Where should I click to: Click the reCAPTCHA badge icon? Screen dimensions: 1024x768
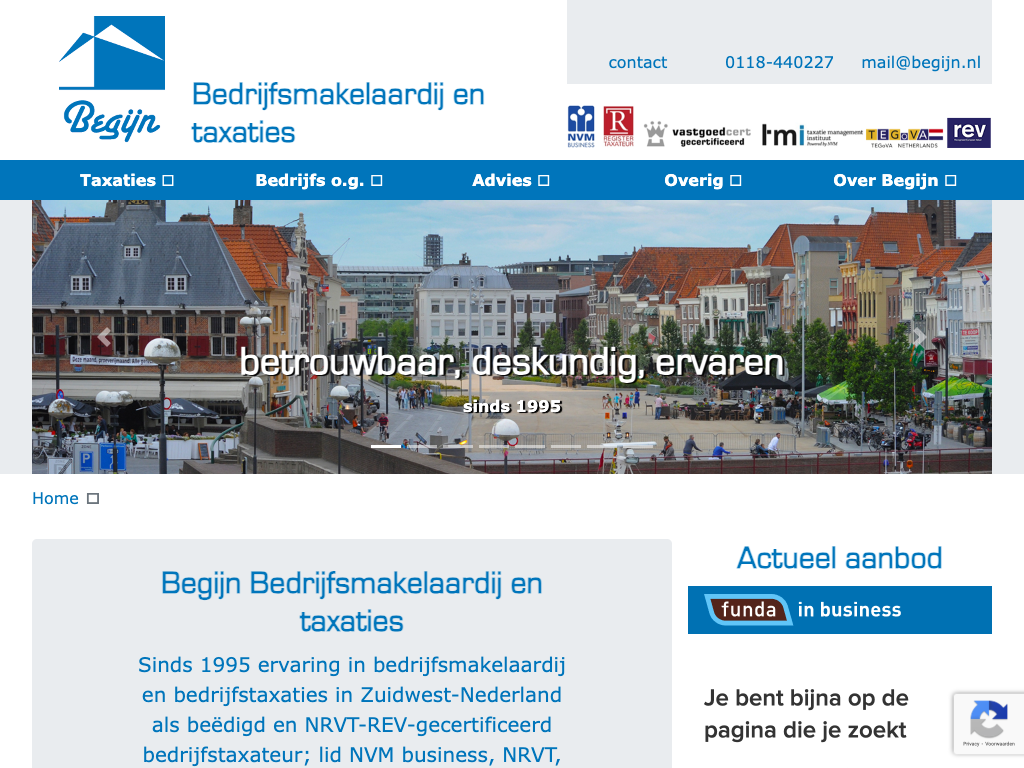(x=988, y=722)
